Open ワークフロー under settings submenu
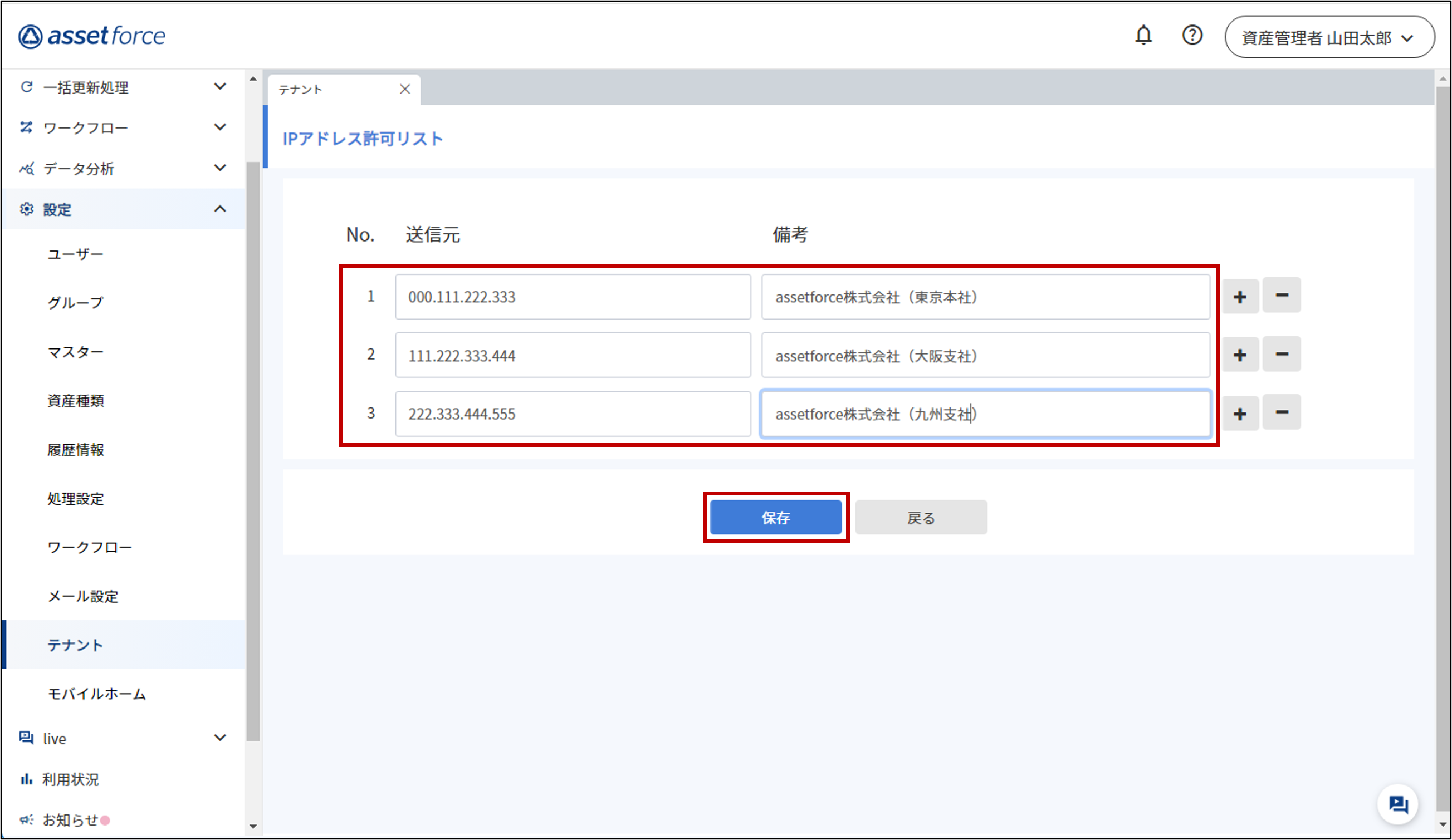 click(x=90, y=547)
